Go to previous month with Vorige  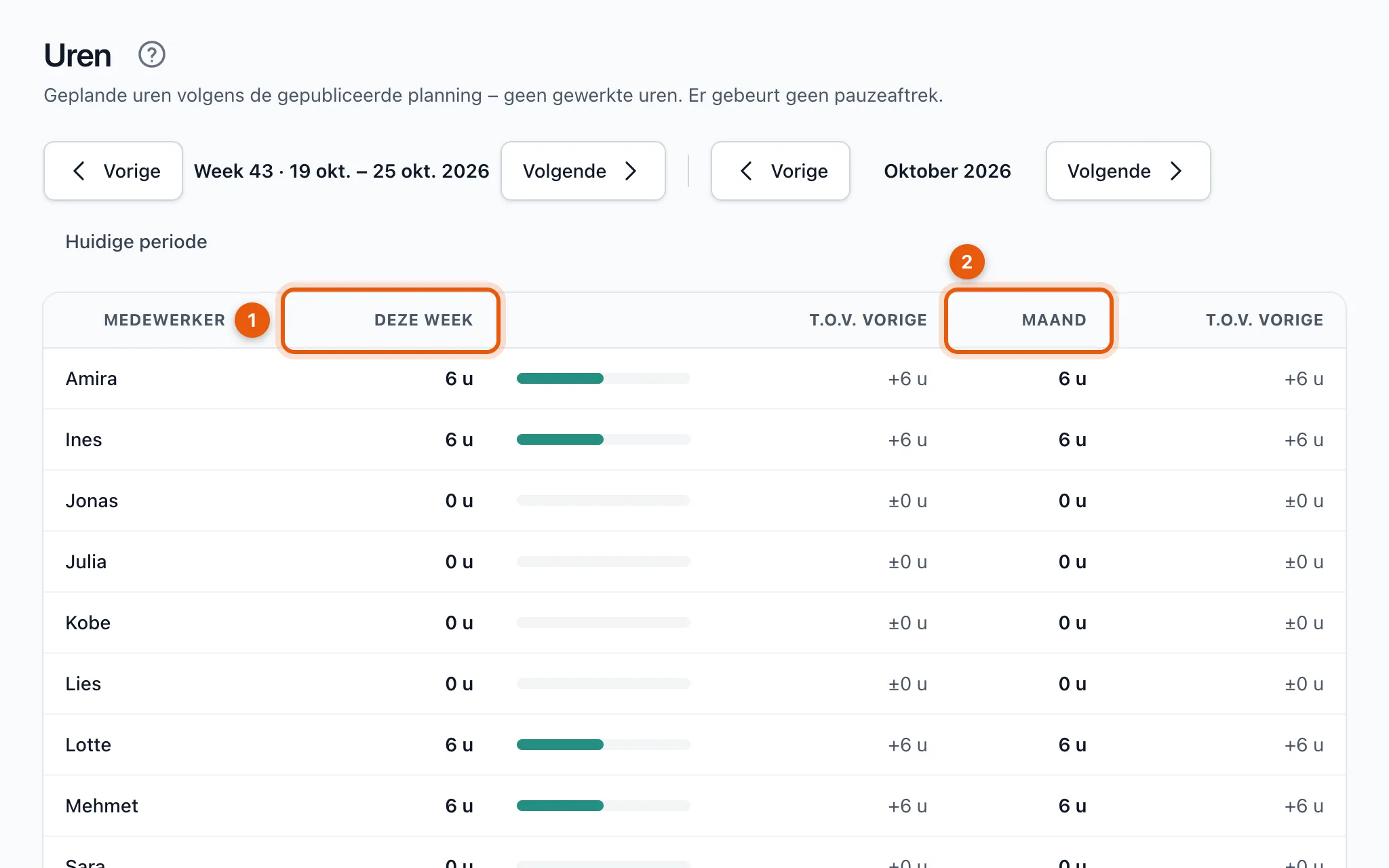click(x=781, y=171)
